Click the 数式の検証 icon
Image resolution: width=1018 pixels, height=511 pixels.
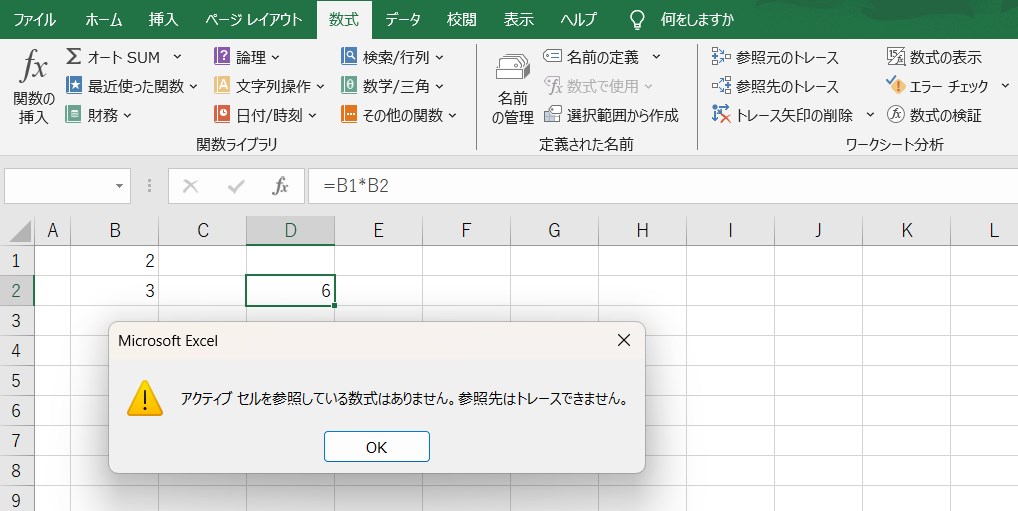896,115
